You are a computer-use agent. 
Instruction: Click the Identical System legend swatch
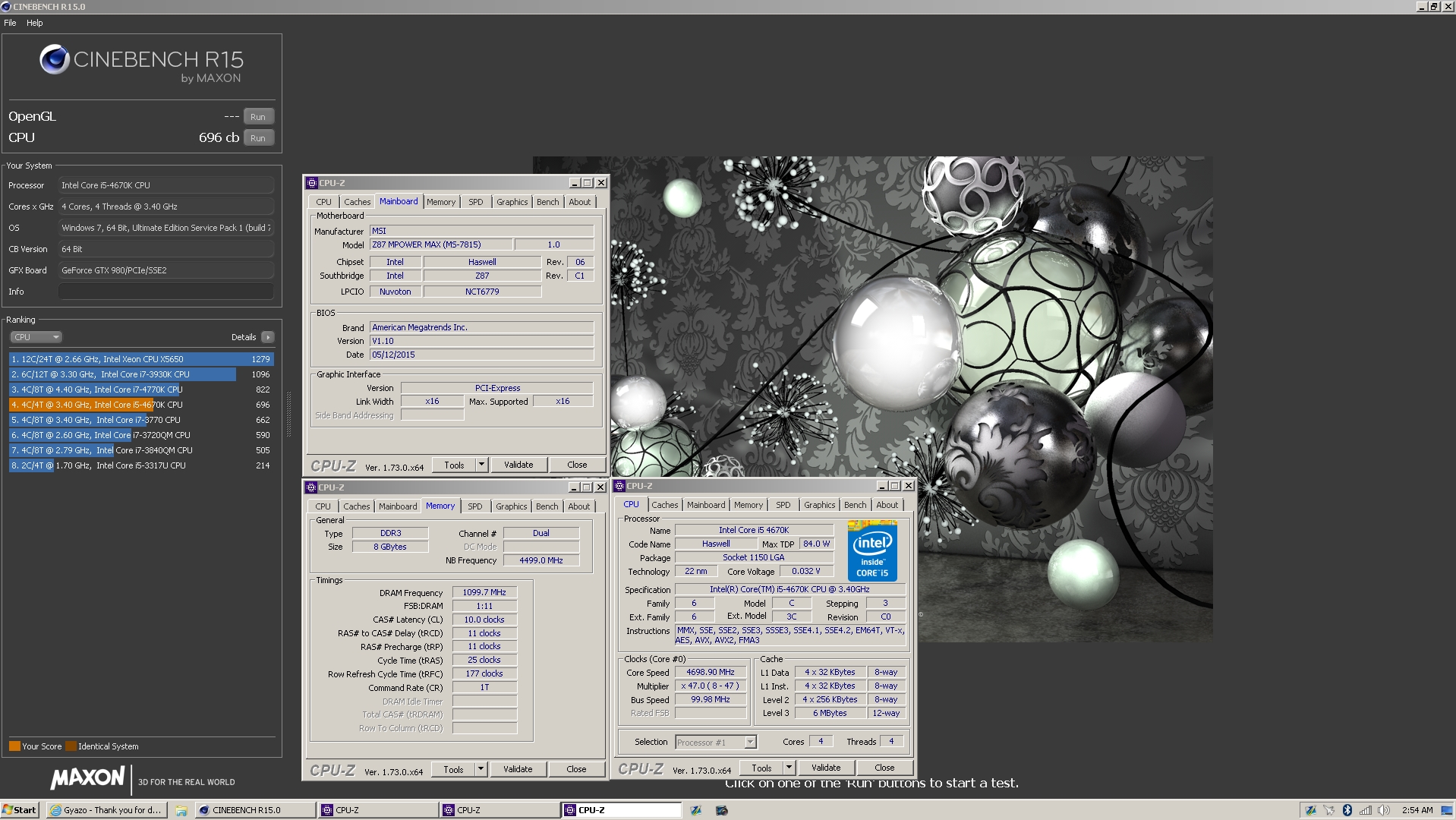71,746
